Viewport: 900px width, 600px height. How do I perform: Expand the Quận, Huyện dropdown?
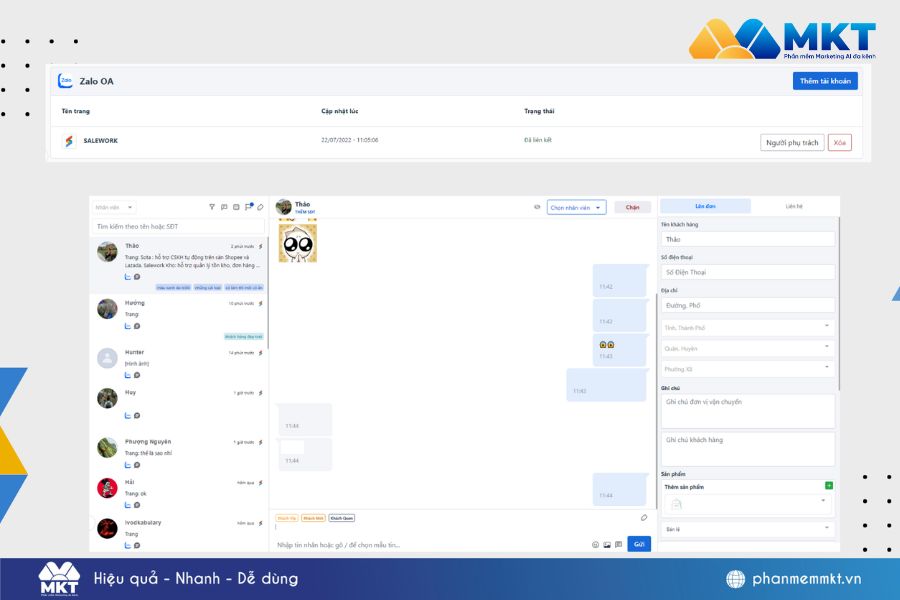[x=748, y=348]
